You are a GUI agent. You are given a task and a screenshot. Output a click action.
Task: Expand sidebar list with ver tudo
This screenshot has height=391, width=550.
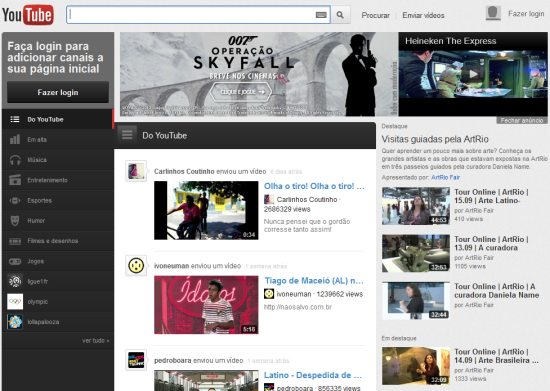click(95, 341)
